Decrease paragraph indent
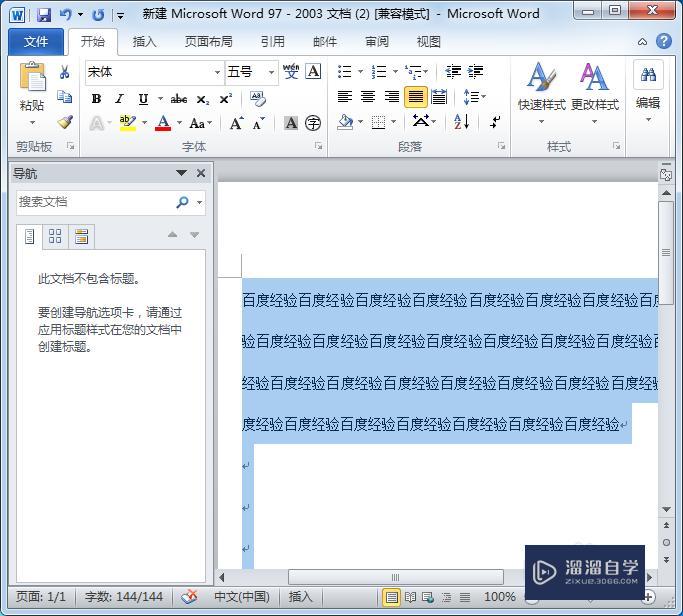 pyautogui.click(x=453, y=71)
